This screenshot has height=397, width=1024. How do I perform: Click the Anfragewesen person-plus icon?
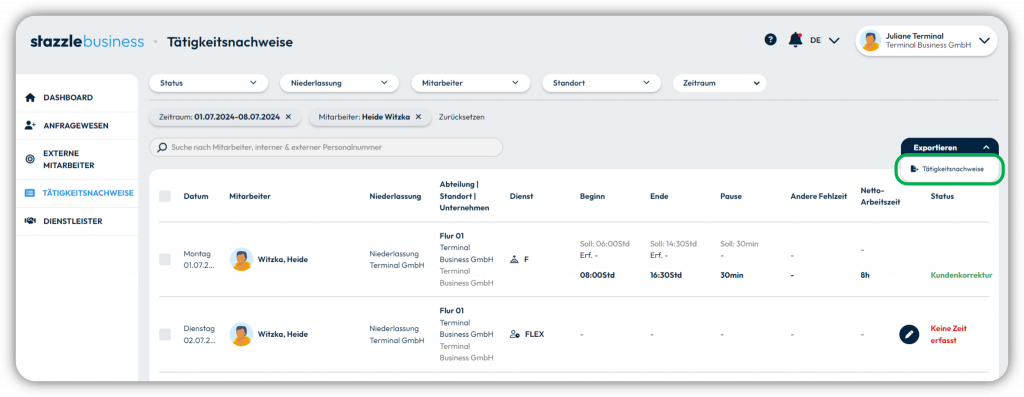pos(29,125)
